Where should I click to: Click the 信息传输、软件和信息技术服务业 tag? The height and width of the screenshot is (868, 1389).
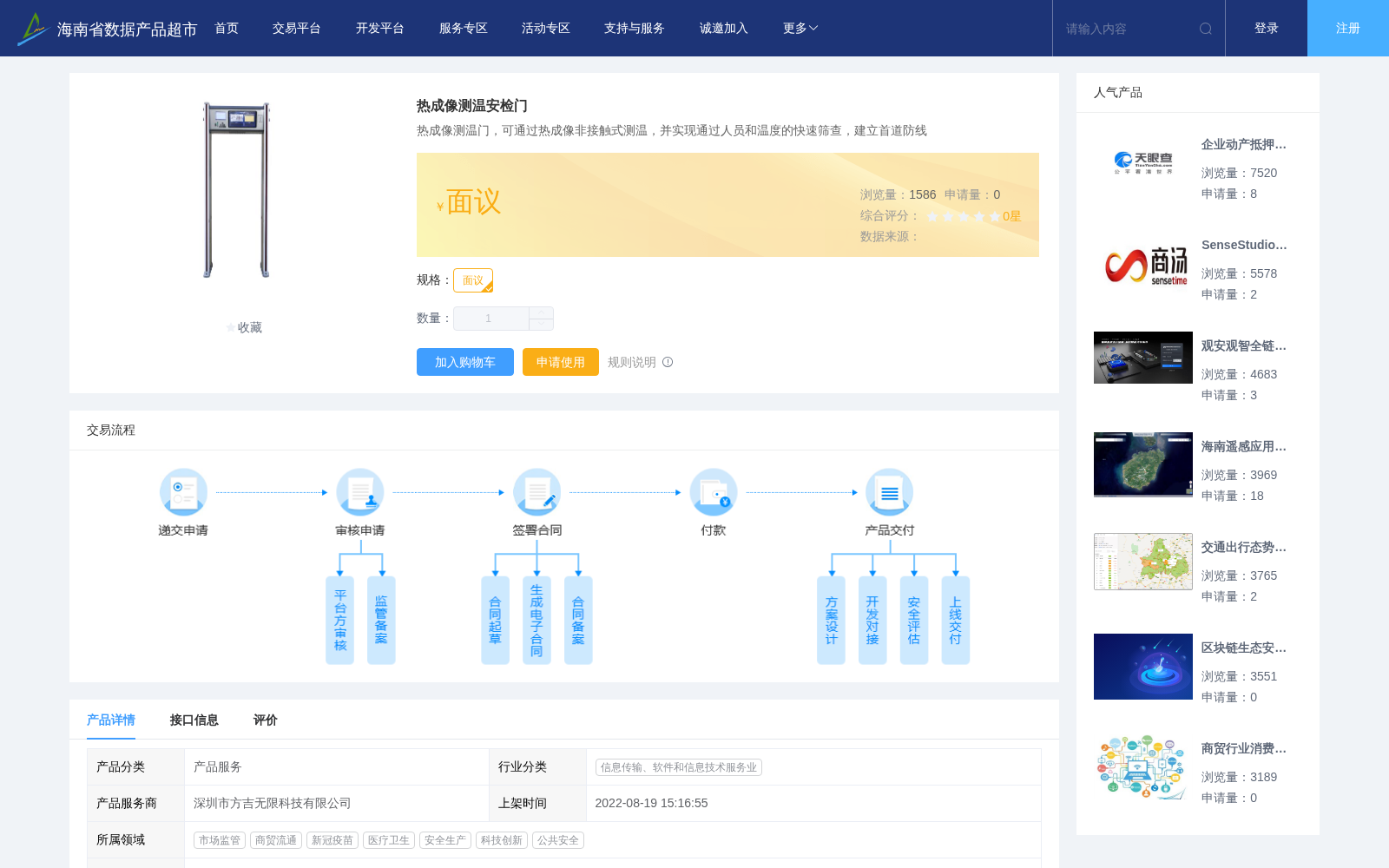pos(679,767)
